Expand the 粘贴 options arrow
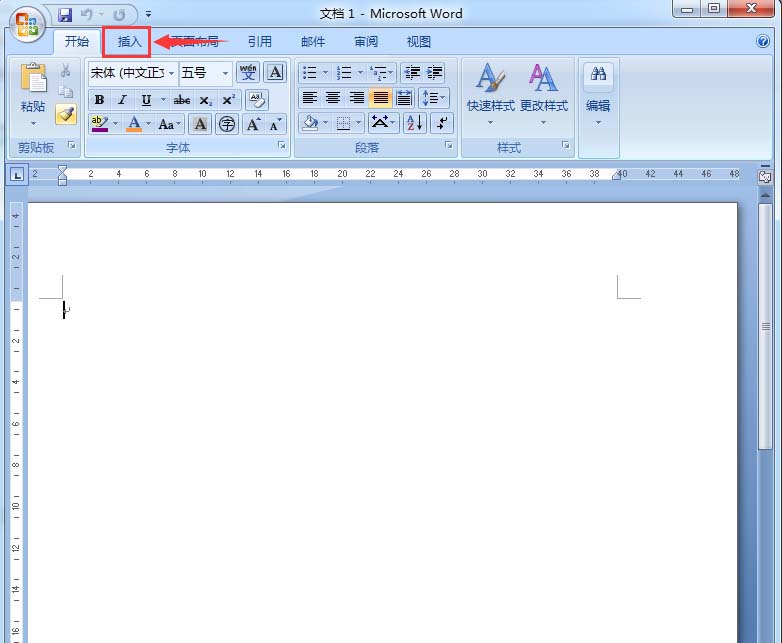The height and width of the screenshot is (643, 782). [33, 123]
